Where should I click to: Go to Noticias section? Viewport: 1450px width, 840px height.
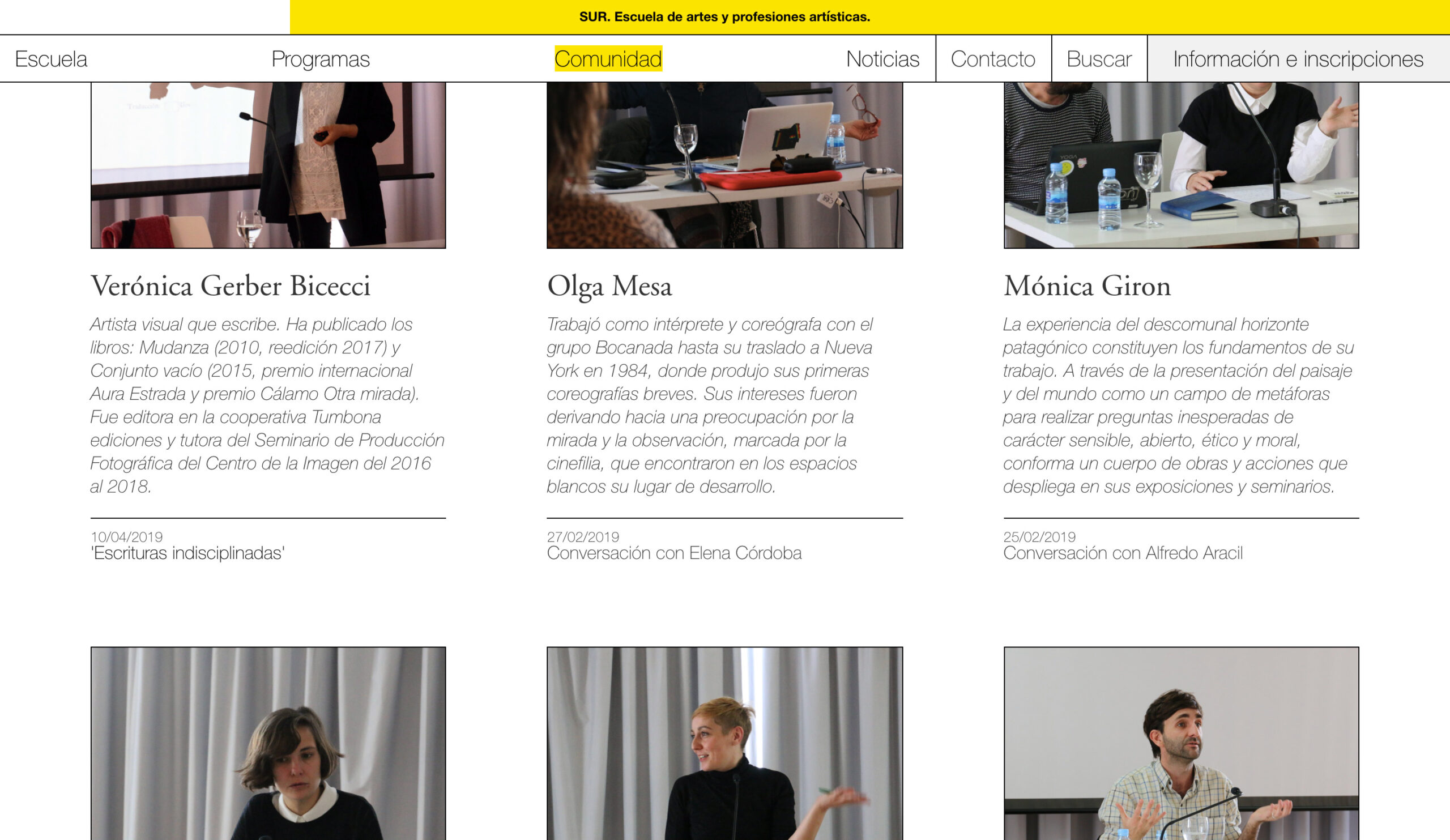coord(882,59)
